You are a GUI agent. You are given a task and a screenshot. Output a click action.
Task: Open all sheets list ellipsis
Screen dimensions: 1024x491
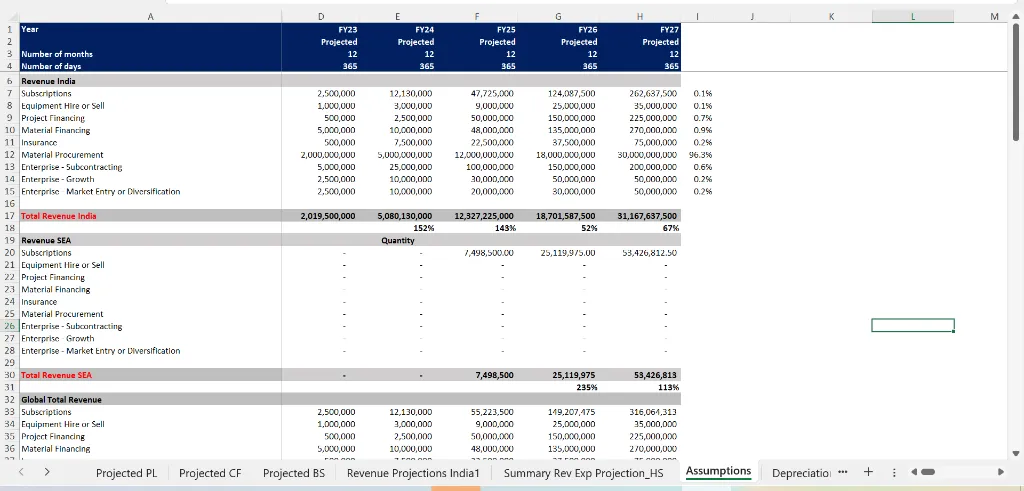pos(842,472)
